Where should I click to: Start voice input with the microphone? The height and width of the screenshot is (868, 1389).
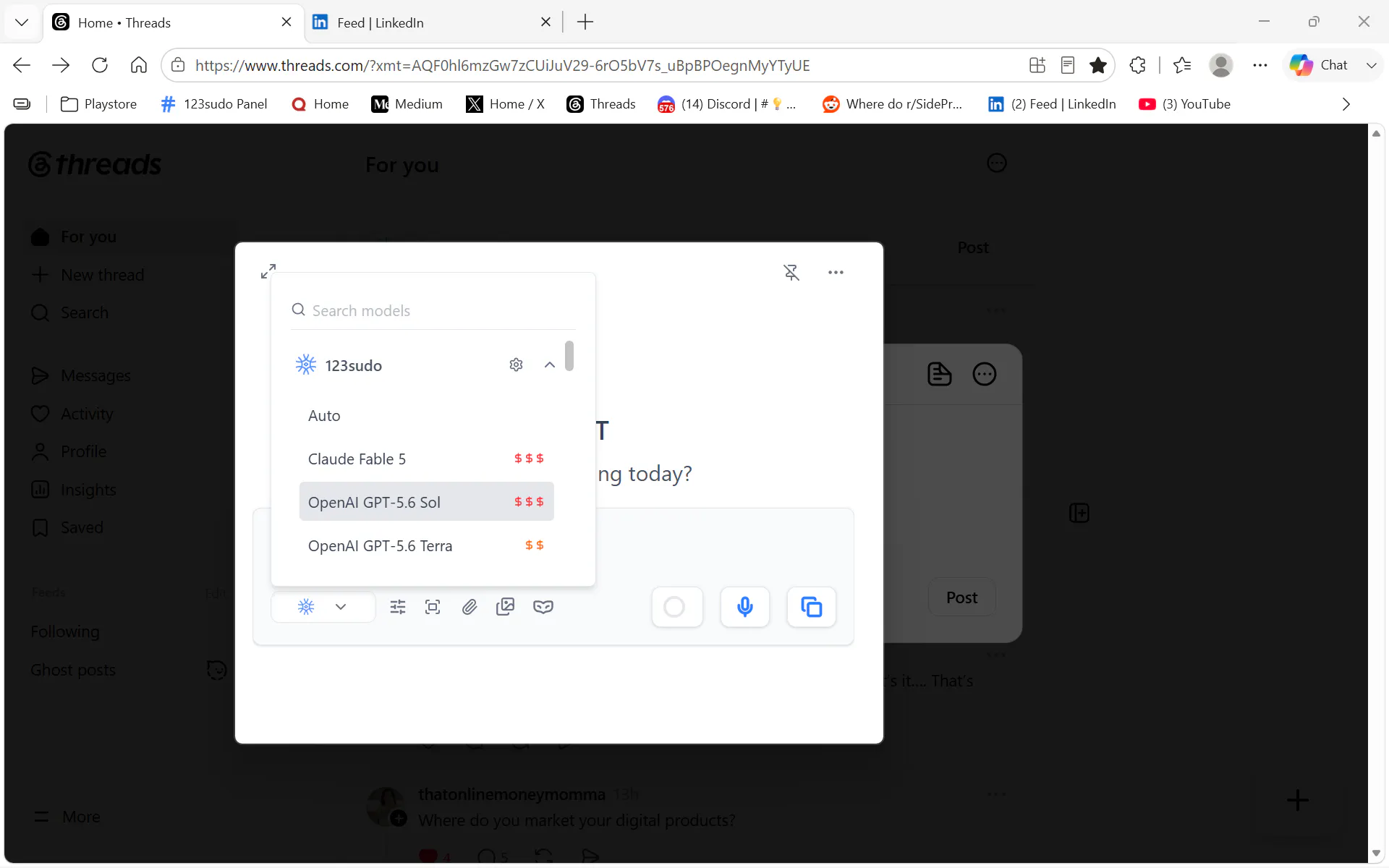pyautogui.click(x=744, y=607)
